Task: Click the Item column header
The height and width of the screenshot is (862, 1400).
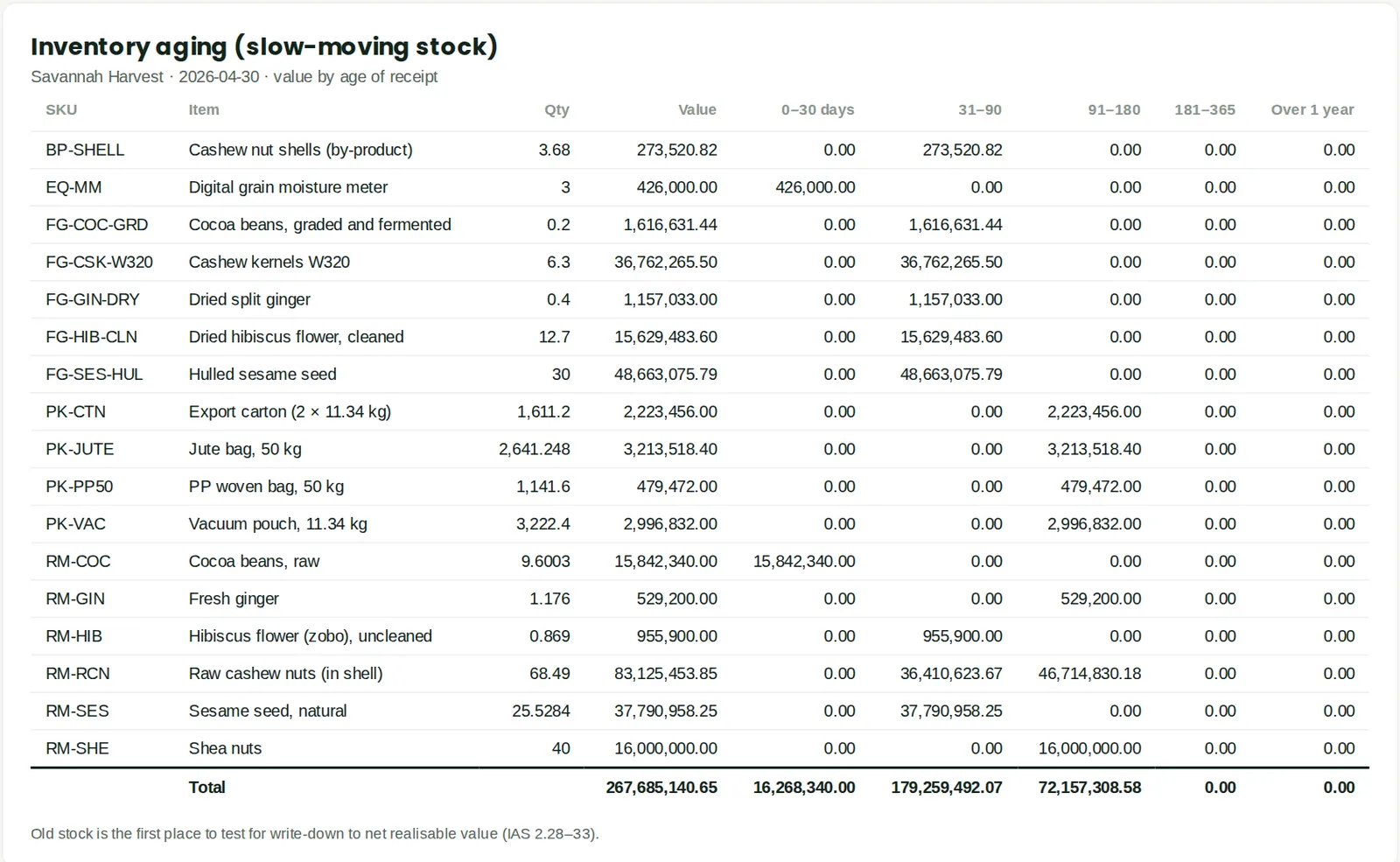Action: (x=204, y=110)
